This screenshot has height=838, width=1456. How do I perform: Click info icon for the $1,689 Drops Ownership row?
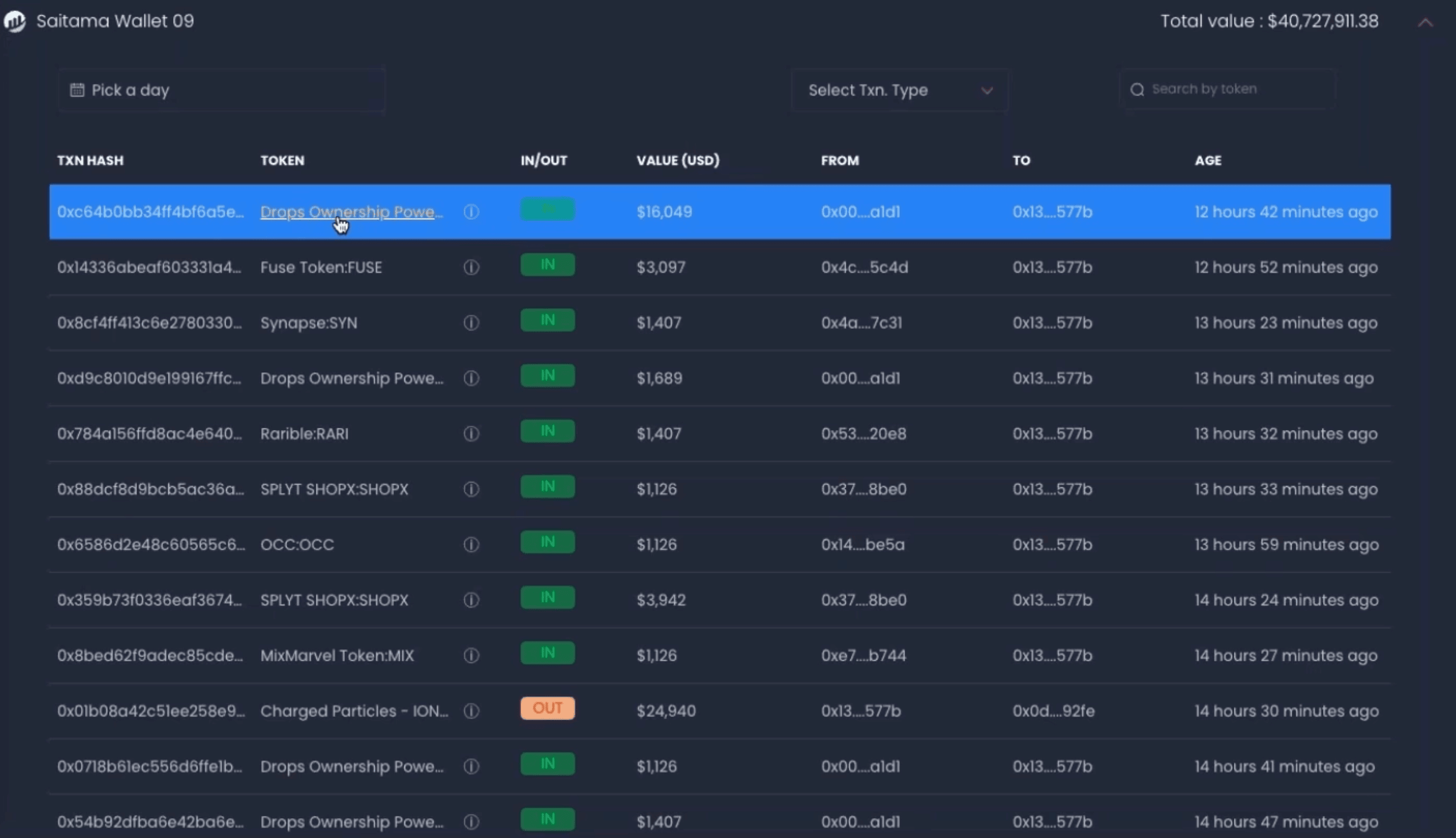[471, 378]
